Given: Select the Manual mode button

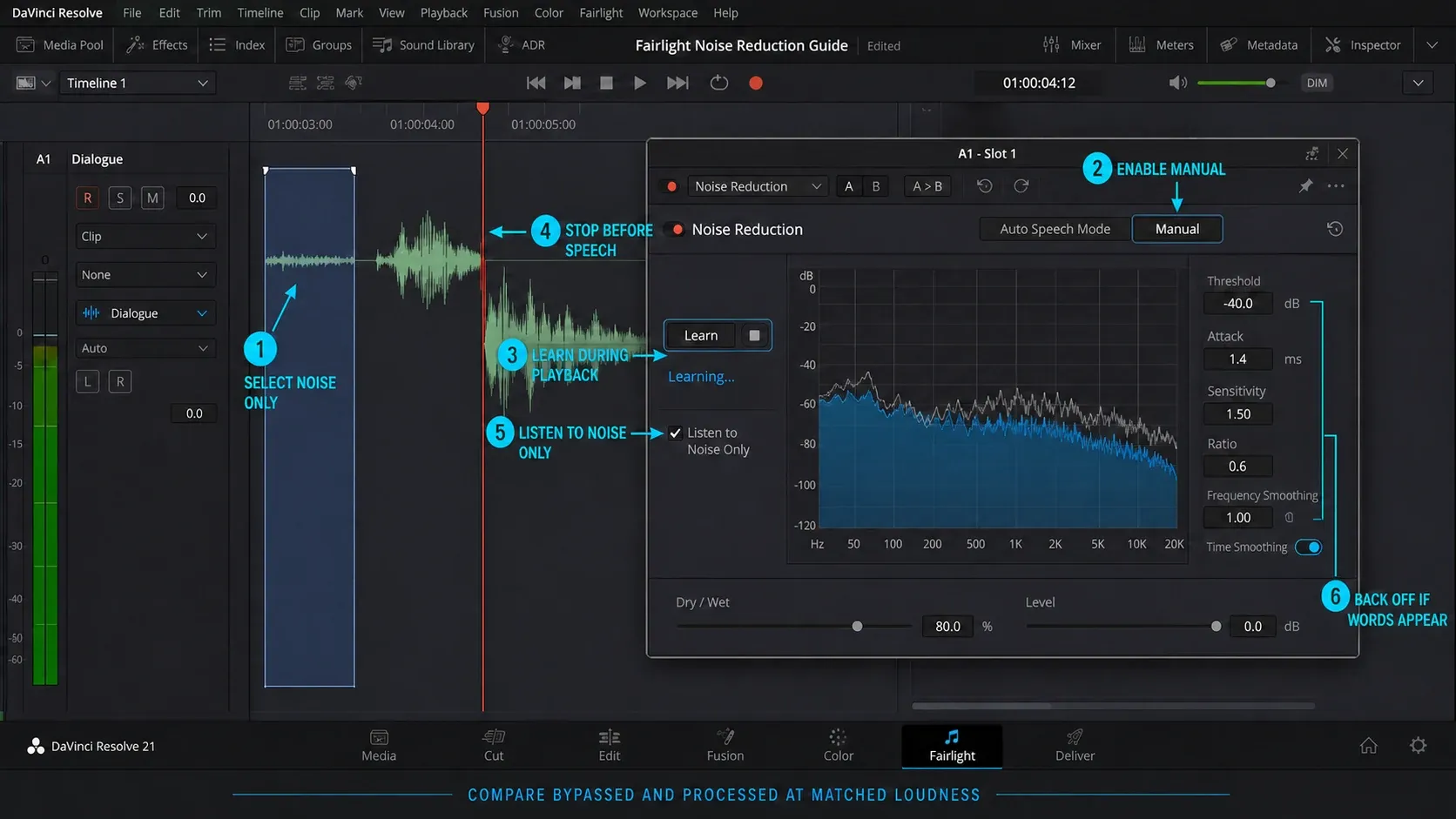Looking at the screenshot, I should [x=1176, y=229].
